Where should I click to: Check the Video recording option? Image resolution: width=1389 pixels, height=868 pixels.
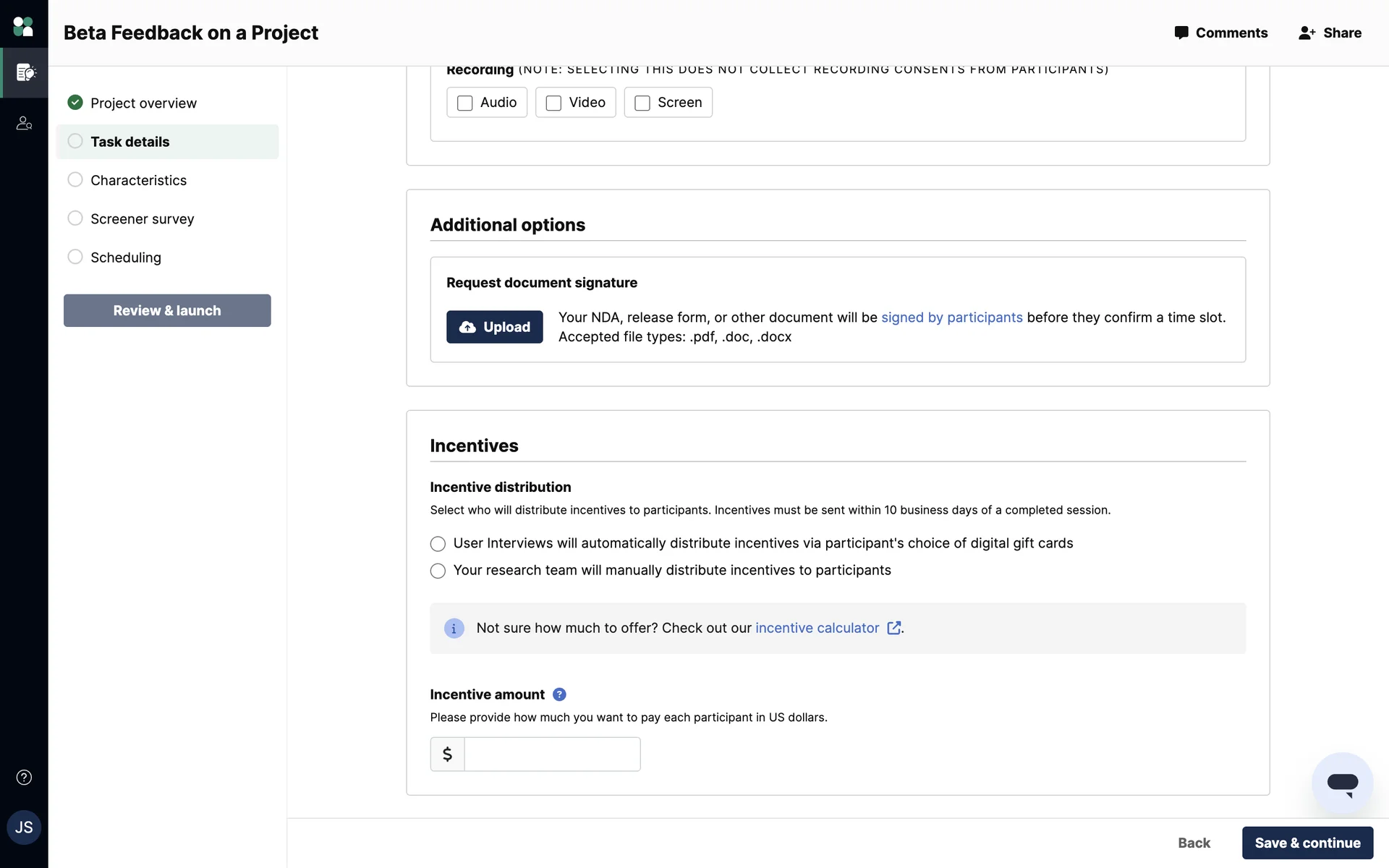pos(553,103)
